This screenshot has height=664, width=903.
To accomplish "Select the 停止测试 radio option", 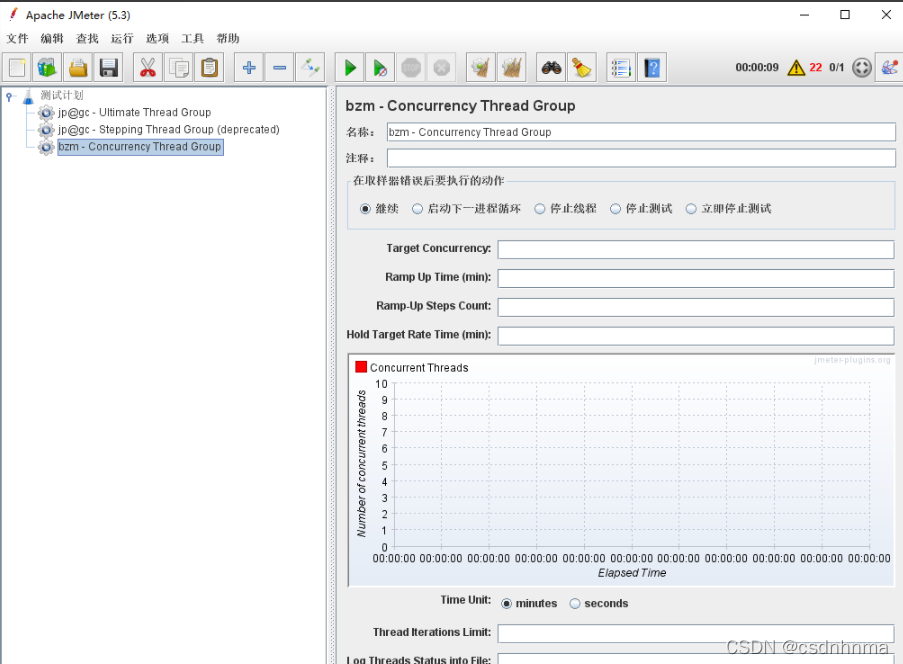I will pyautogui.click(x=616, y=208).
